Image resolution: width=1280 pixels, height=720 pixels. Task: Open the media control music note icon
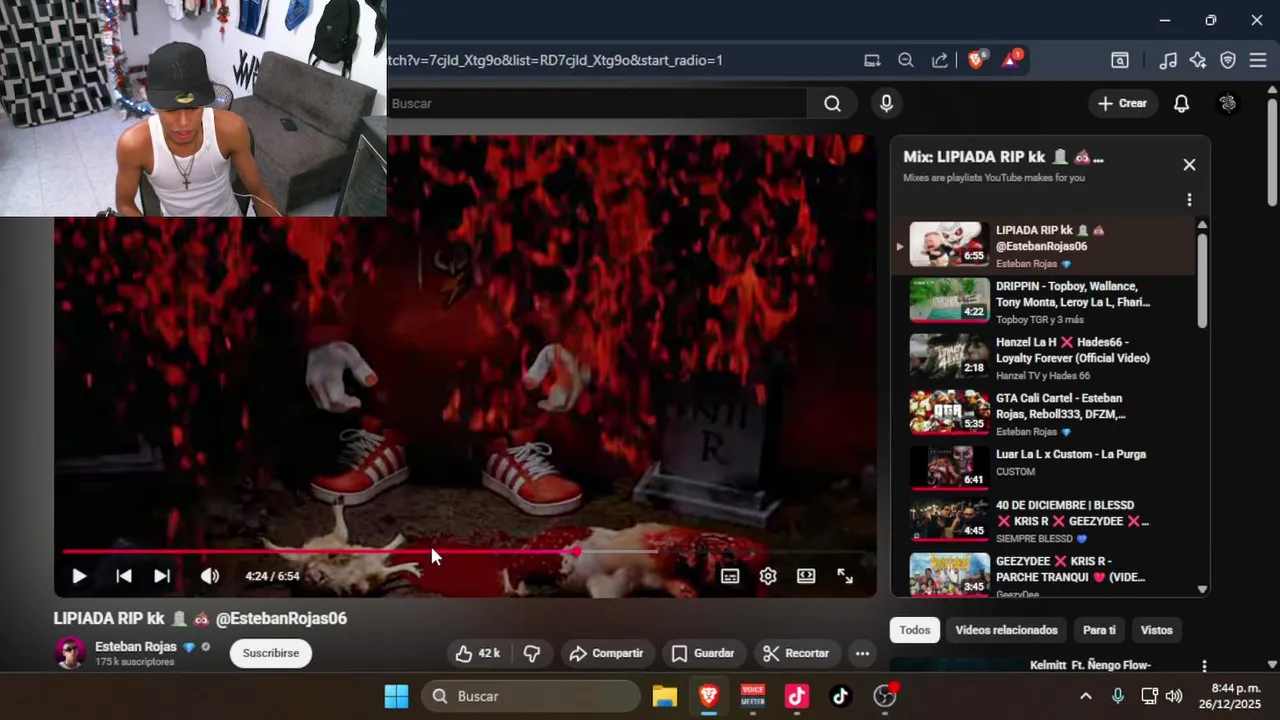pos(1168,60)
